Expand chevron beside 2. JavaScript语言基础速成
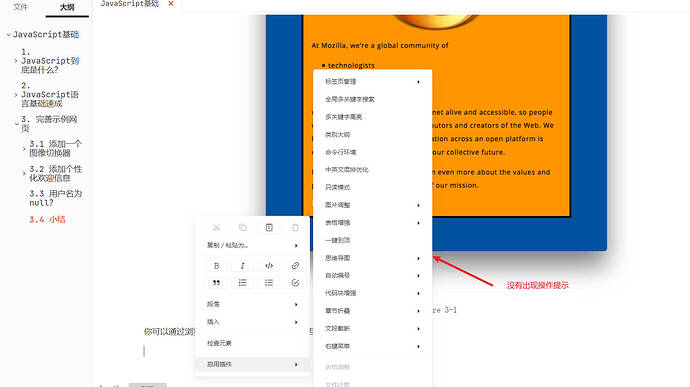 coord(16,95)
